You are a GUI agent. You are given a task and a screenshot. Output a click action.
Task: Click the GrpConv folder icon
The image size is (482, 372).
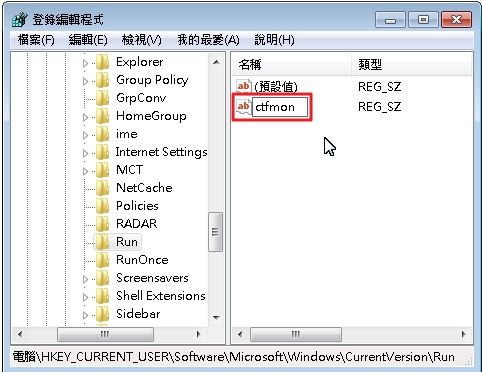[x=102, y=98]
